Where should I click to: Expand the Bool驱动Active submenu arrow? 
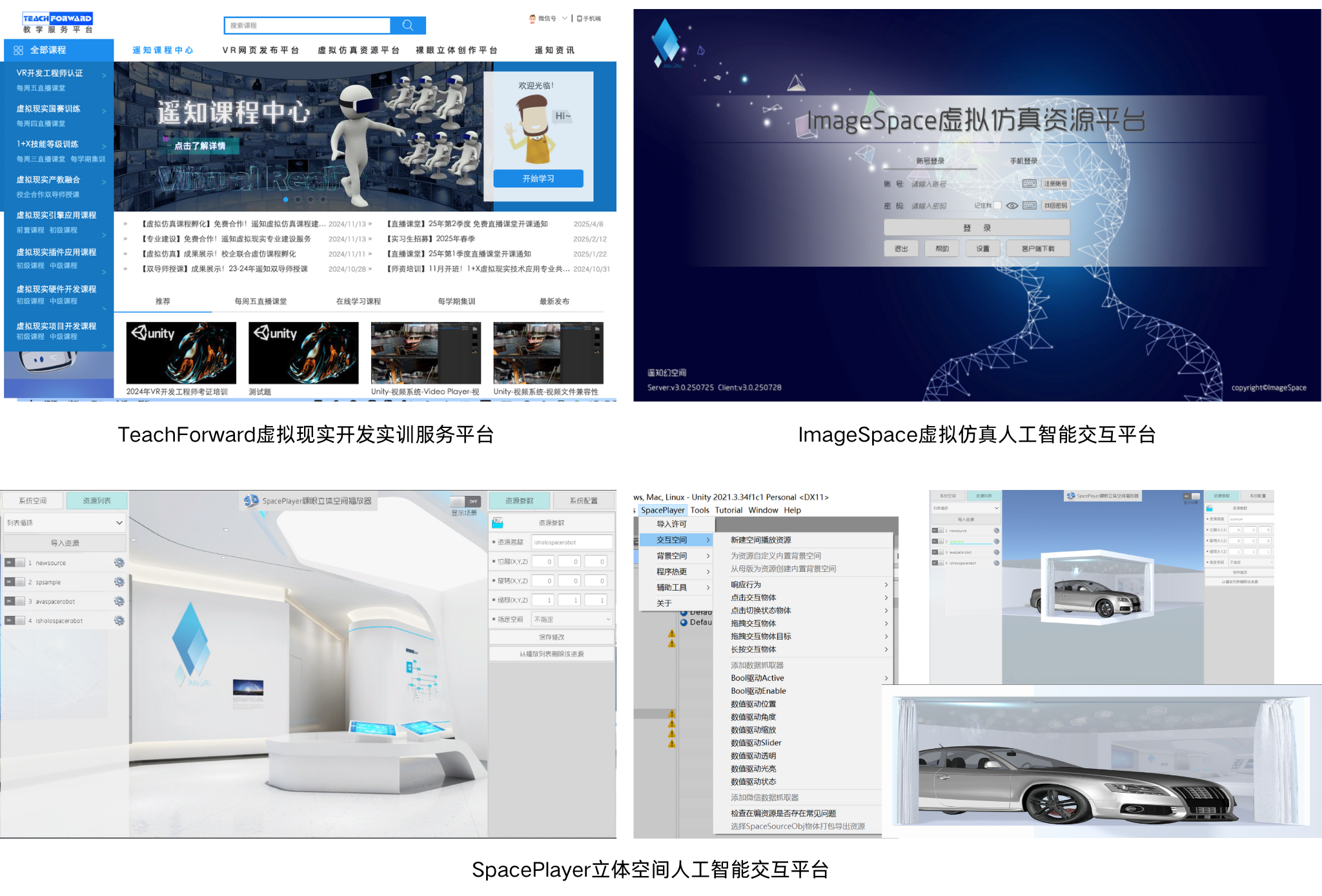(886, 678)
